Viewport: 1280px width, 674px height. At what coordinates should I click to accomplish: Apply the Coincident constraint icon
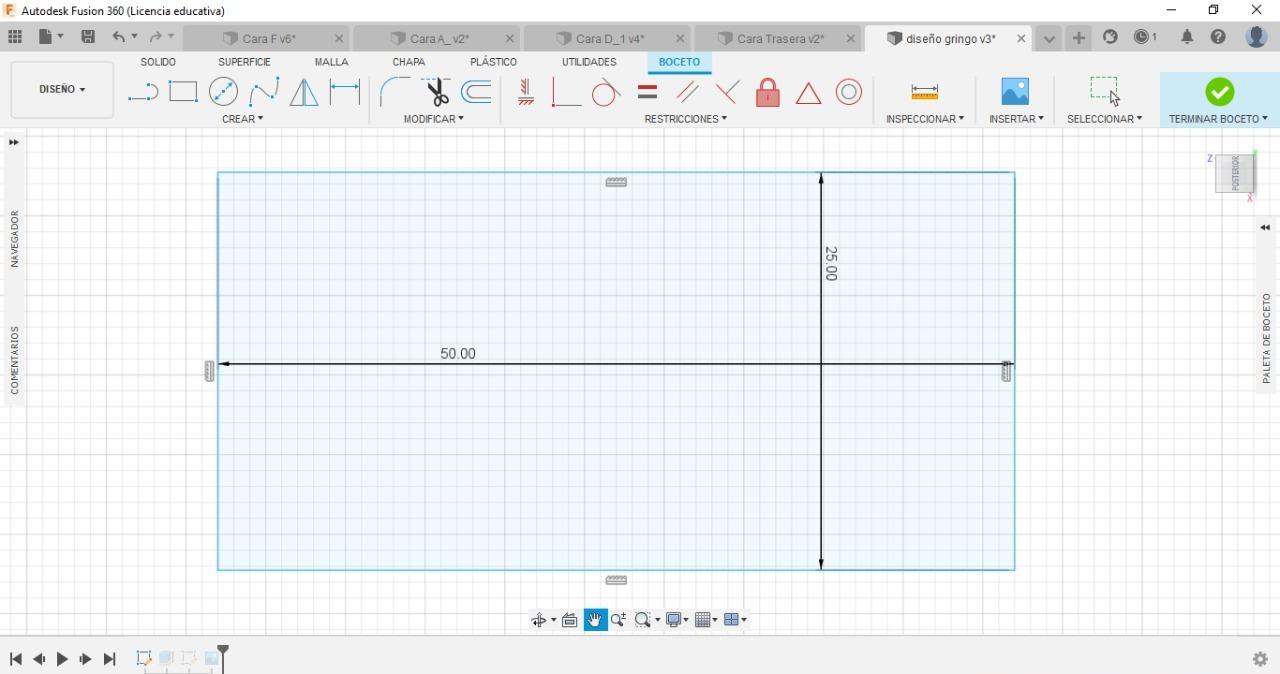[x=727, y=92]
